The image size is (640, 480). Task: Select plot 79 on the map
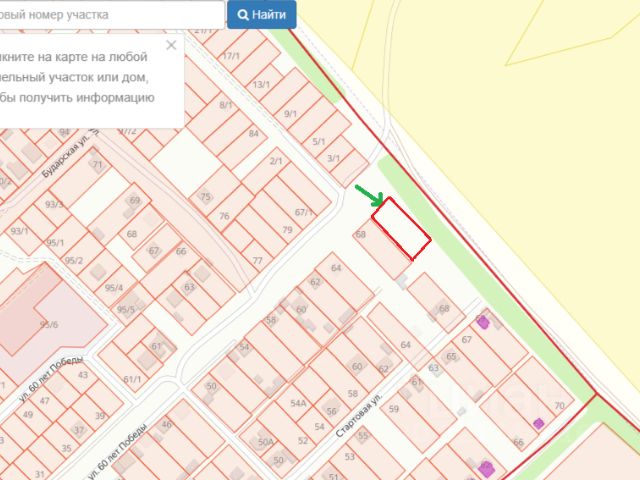pyautogui.click(x=287, y=230)
